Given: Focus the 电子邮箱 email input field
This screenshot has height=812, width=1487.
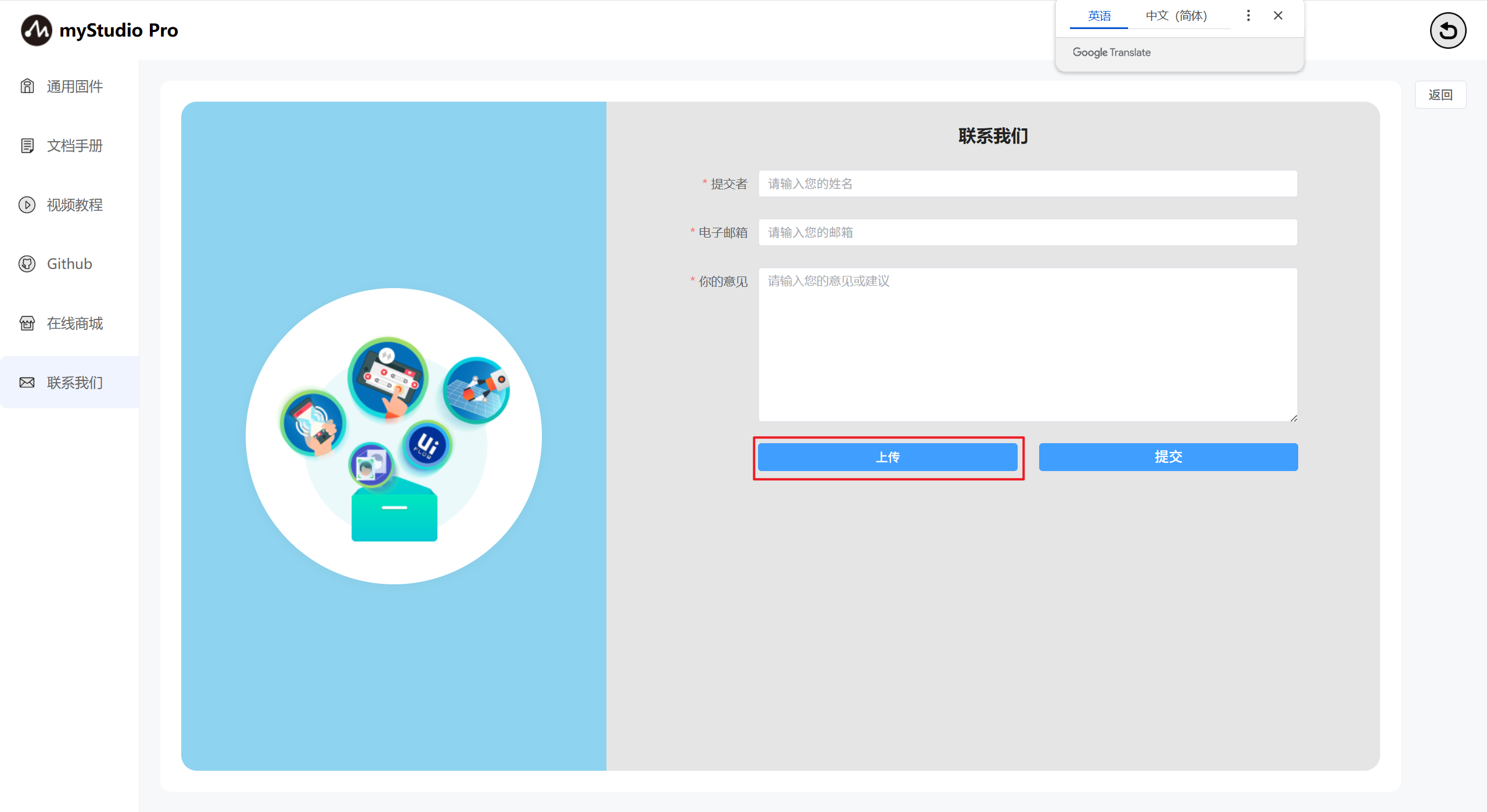Looking at the screenshot, I should (1027, 232).
